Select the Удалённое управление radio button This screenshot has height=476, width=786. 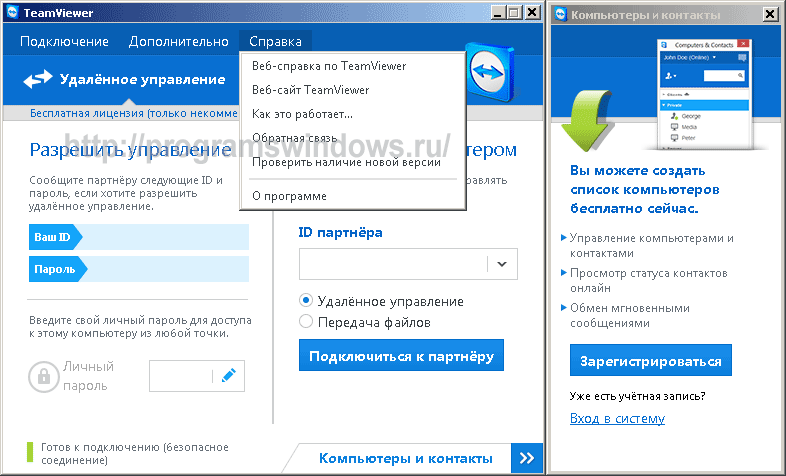click(x=306, y=301)
